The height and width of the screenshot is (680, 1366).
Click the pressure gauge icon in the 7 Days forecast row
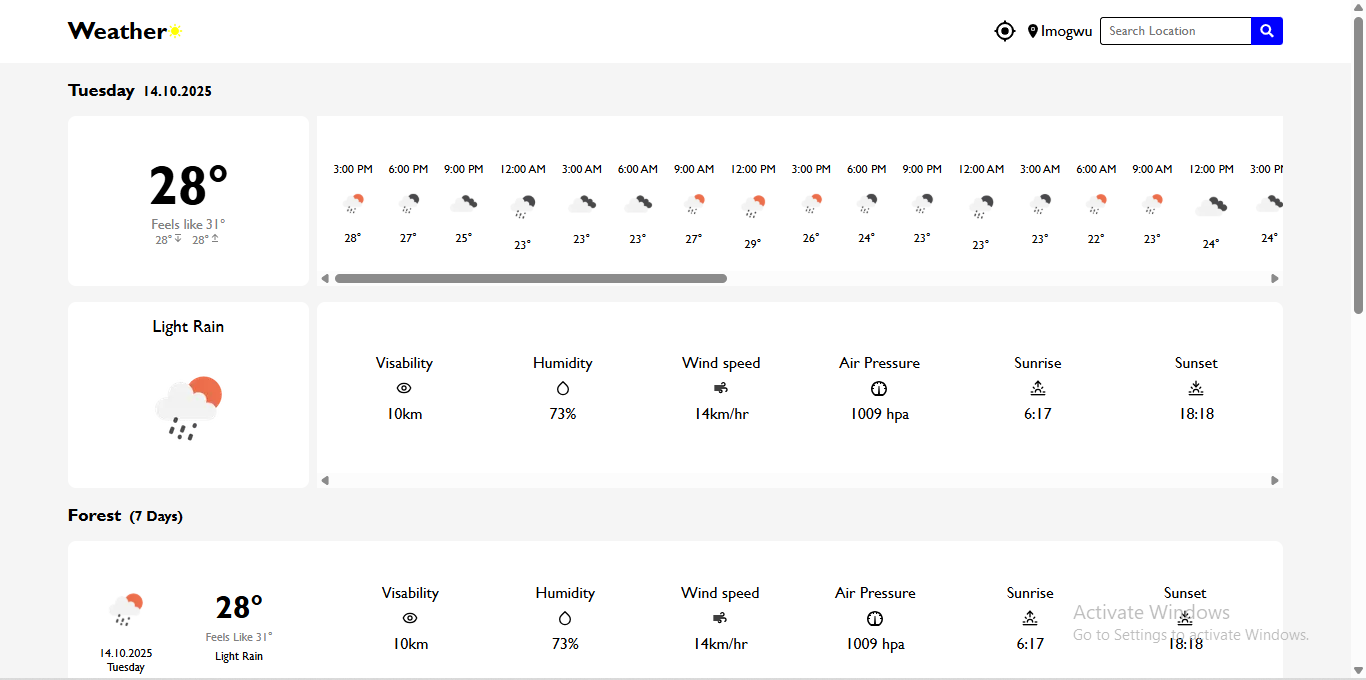(875, 618)
